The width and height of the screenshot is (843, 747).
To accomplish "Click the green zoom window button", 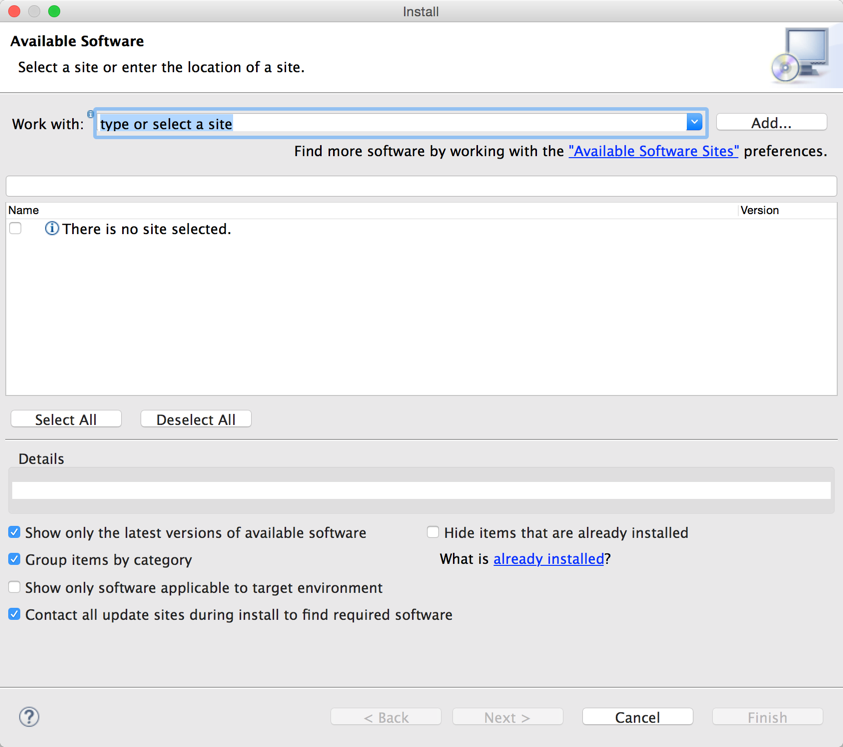I will click(x=54, y=11).
